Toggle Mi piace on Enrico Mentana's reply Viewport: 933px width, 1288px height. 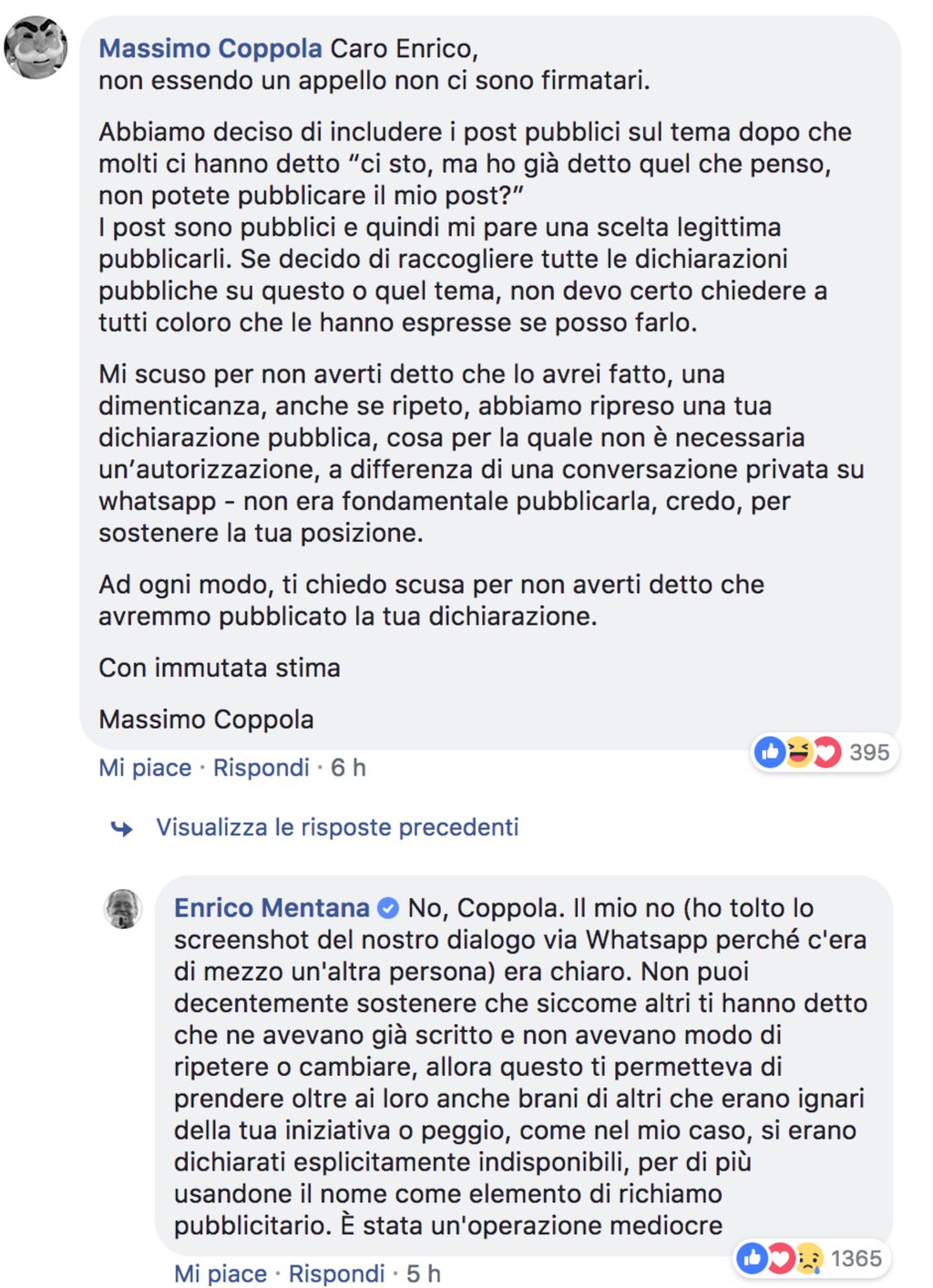[x=220, y=1273]
